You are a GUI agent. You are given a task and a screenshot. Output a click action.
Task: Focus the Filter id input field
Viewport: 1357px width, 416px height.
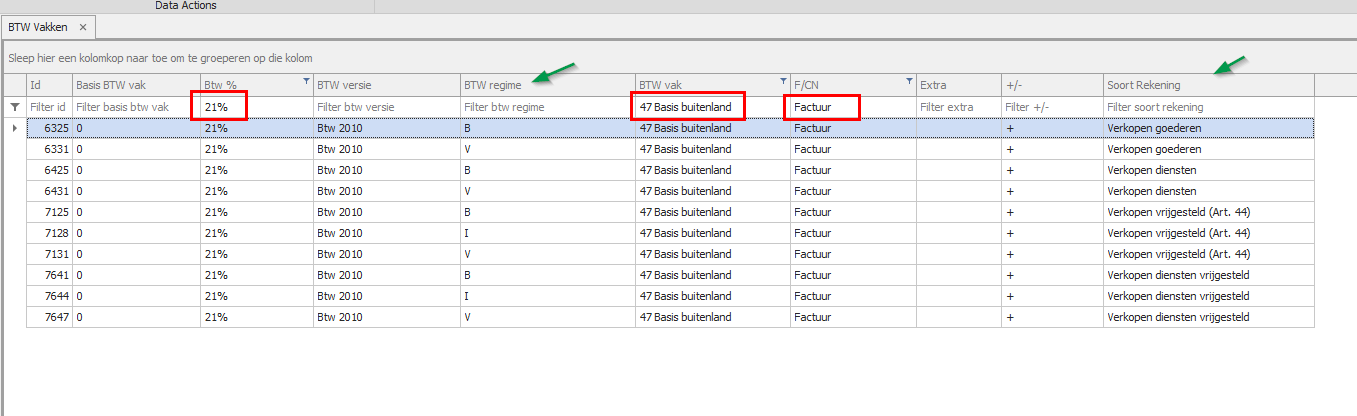[48, 107]
